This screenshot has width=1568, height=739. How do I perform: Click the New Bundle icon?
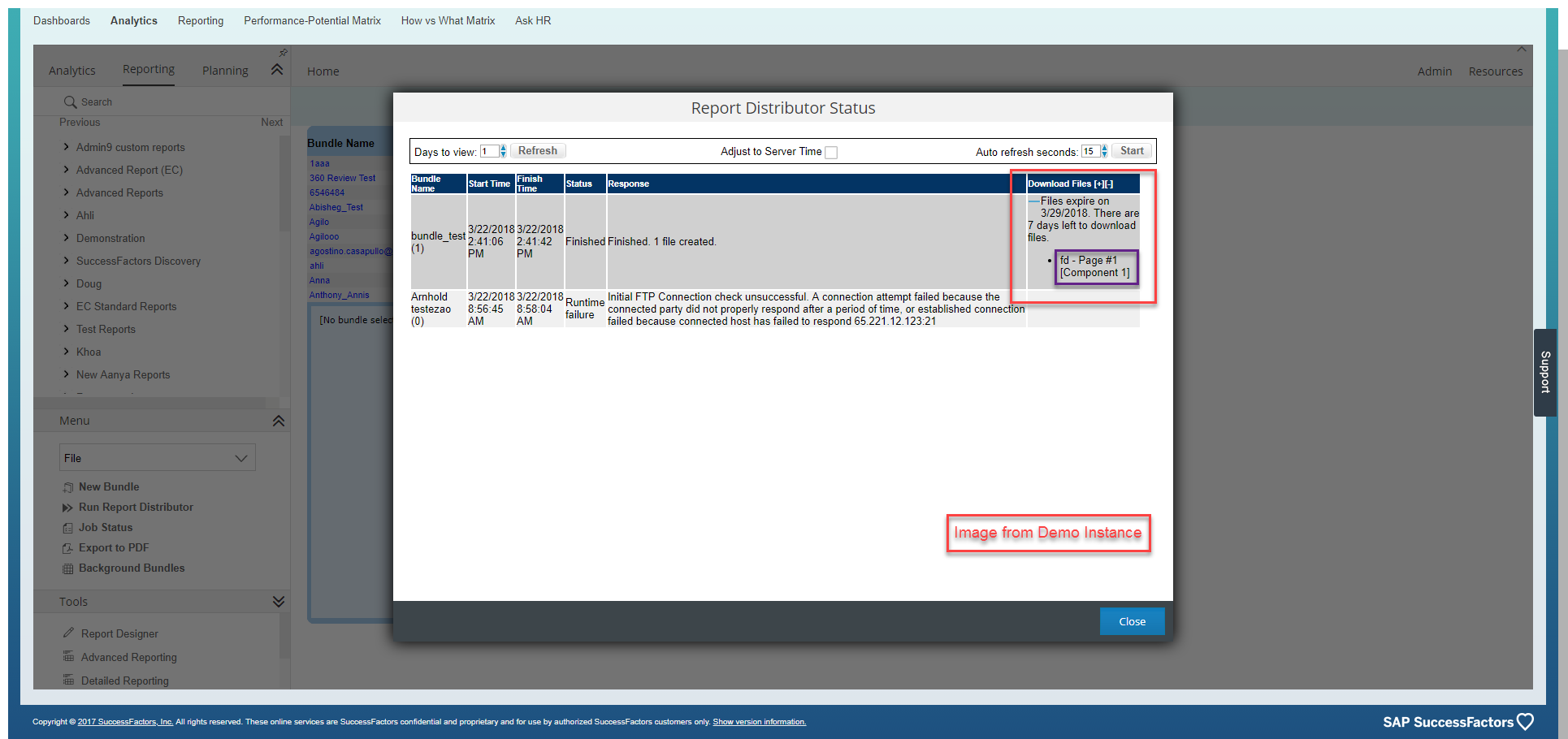click(x=68, y=487)
